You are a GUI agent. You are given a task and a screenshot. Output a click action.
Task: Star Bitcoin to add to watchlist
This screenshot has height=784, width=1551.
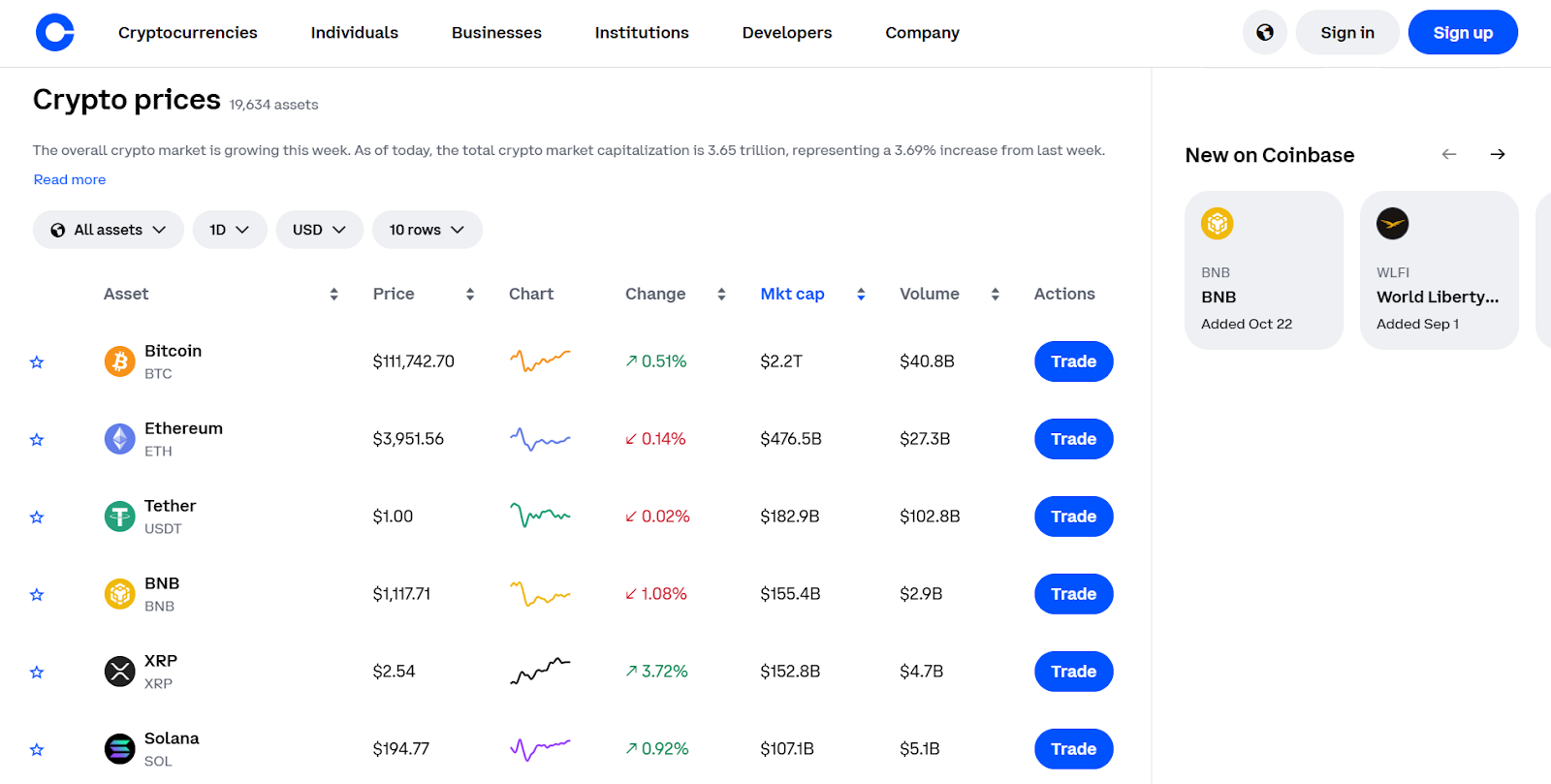37,361
